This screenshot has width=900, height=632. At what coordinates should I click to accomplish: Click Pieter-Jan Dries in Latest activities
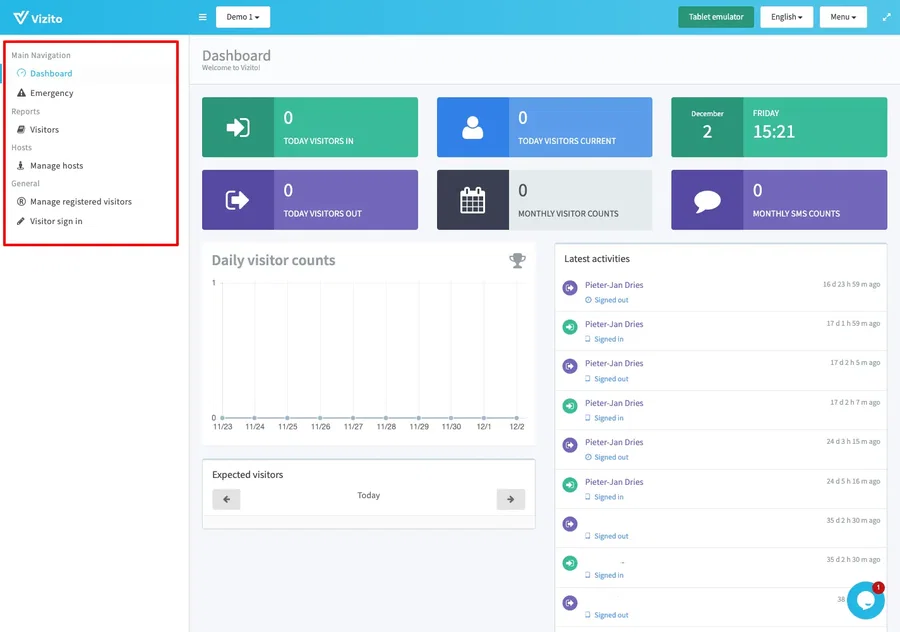click(615, 285)
